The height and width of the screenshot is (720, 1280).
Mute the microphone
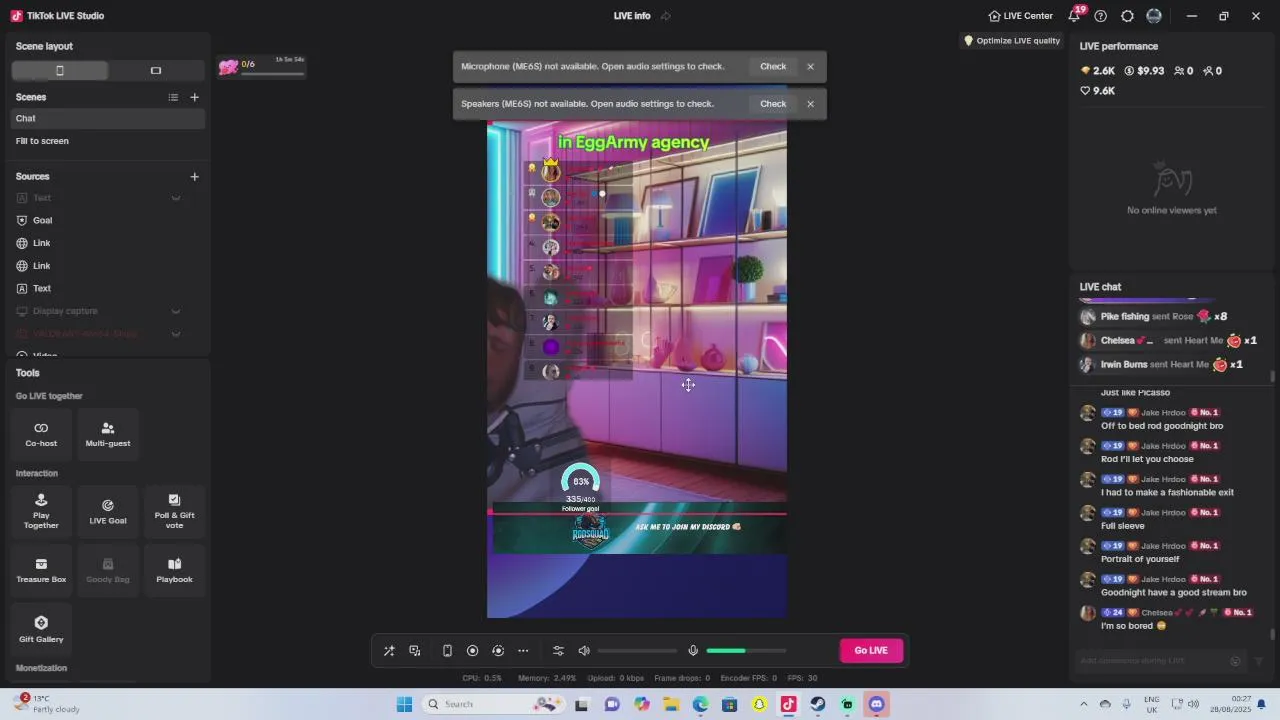point(693,651)
